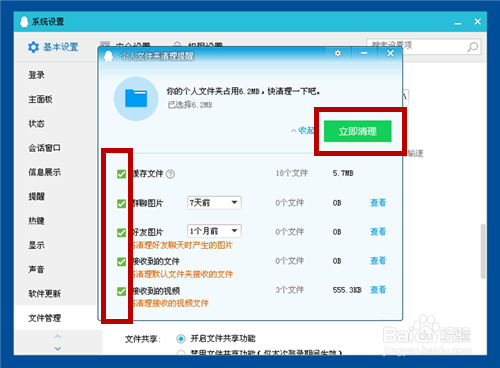Click the help question mark beside 缓存文件
500x368 pixels.
click(170, 174)
